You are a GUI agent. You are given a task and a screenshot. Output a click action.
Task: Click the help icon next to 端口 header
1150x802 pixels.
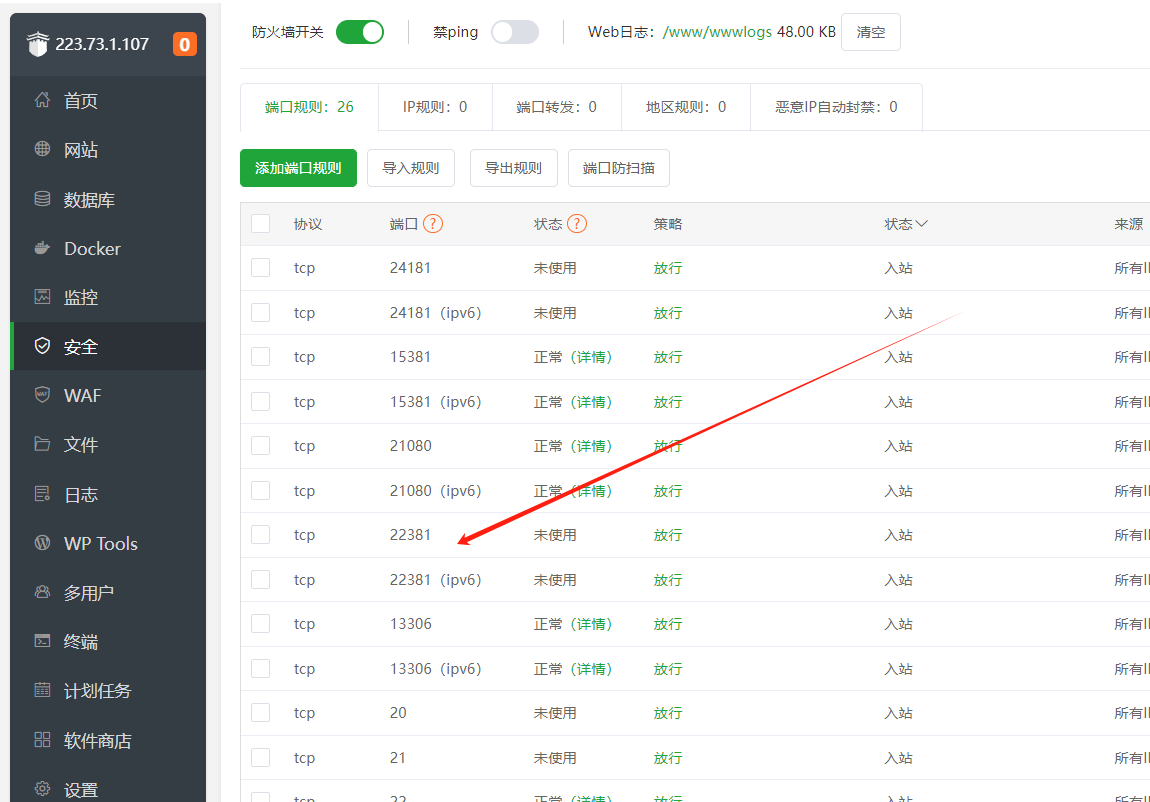pos(433,224)
